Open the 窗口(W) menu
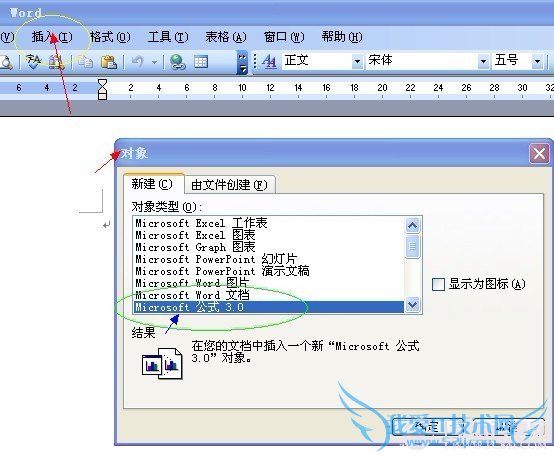The height and width of the screenshot is (457, 554). coord(284,37)
